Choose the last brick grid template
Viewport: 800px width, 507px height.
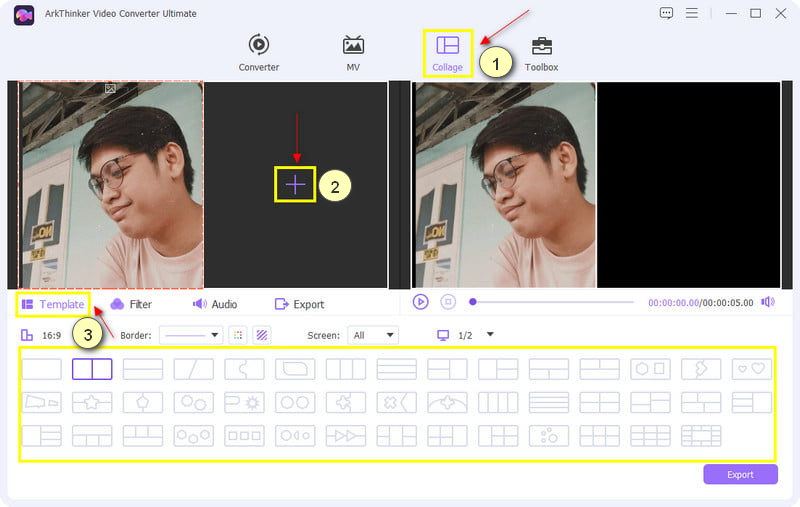(701, 436)
